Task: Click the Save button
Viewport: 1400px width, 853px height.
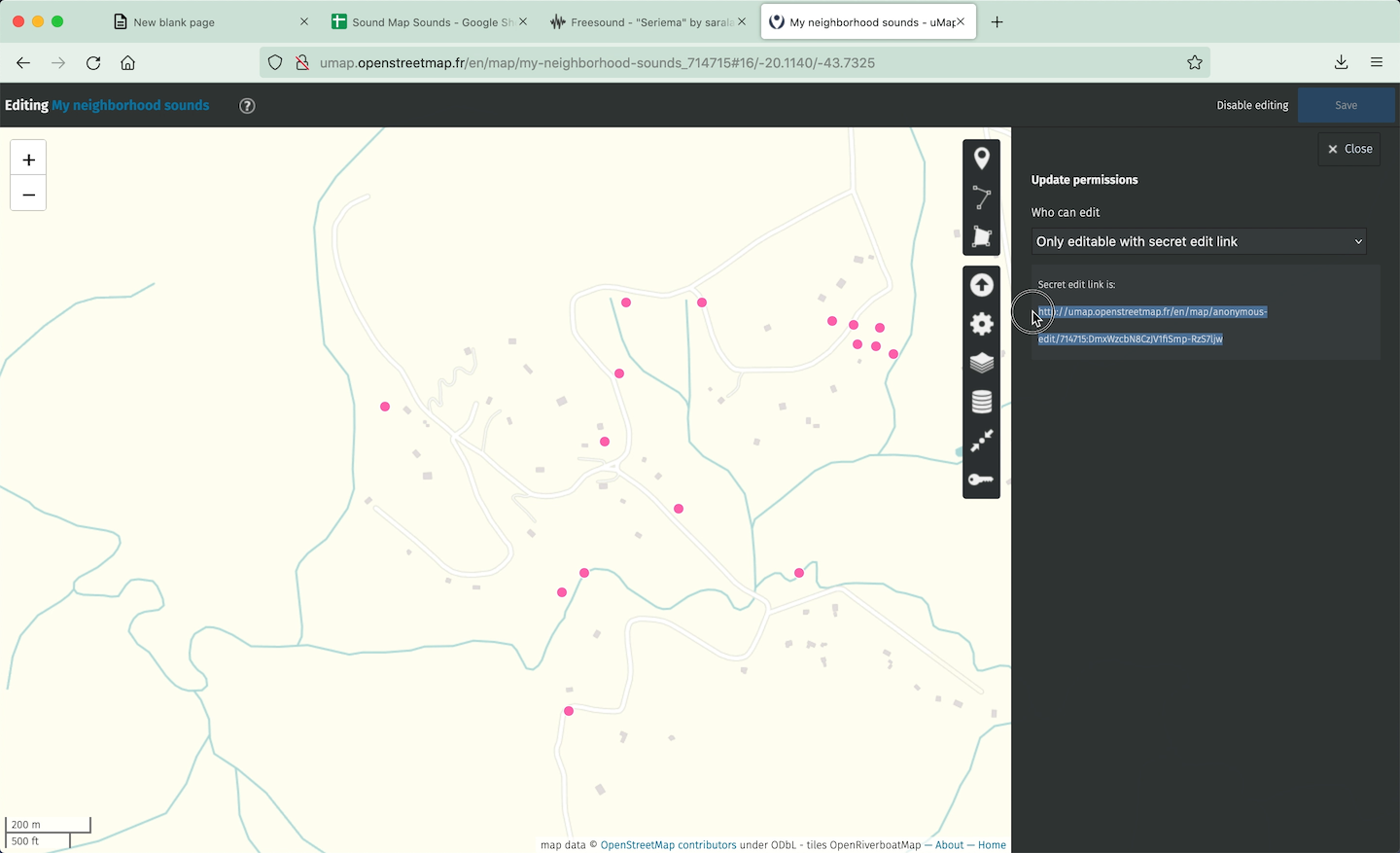Action: [x=1346, y=105]
